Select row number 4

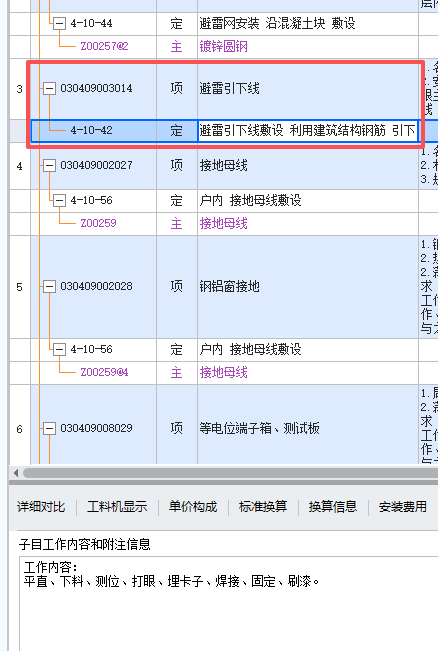(x=20, y=166)
